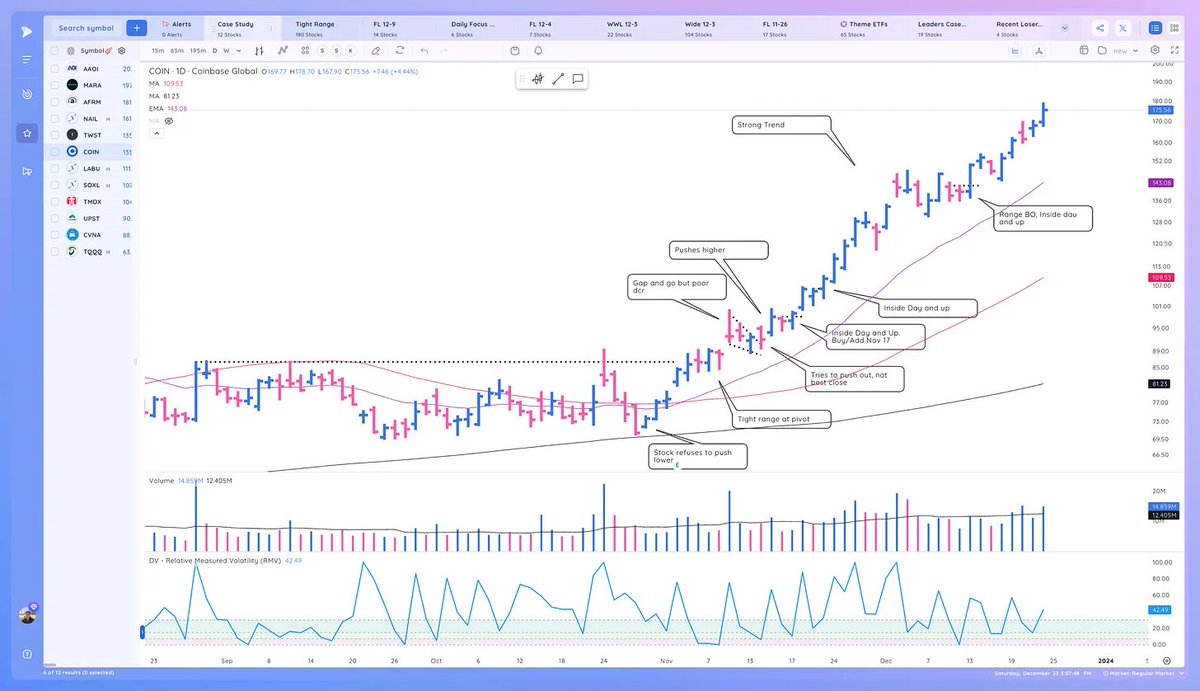Image resolution: width=1200 pixels, height=691 pixels.
Task: Check the AFRM row checkbox
Action: [56, 102]
